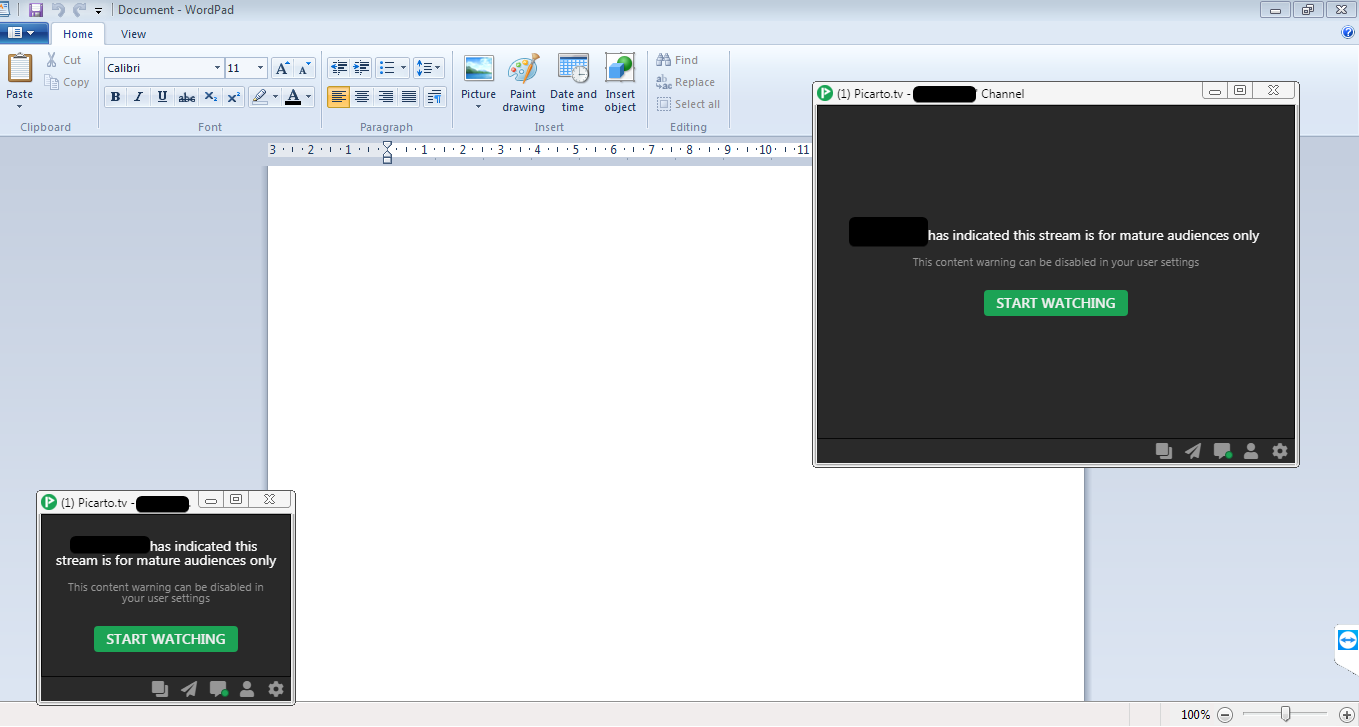Click START WATCHING in small Picarto window
The image size is (1359, 727).
pos(166,639)
